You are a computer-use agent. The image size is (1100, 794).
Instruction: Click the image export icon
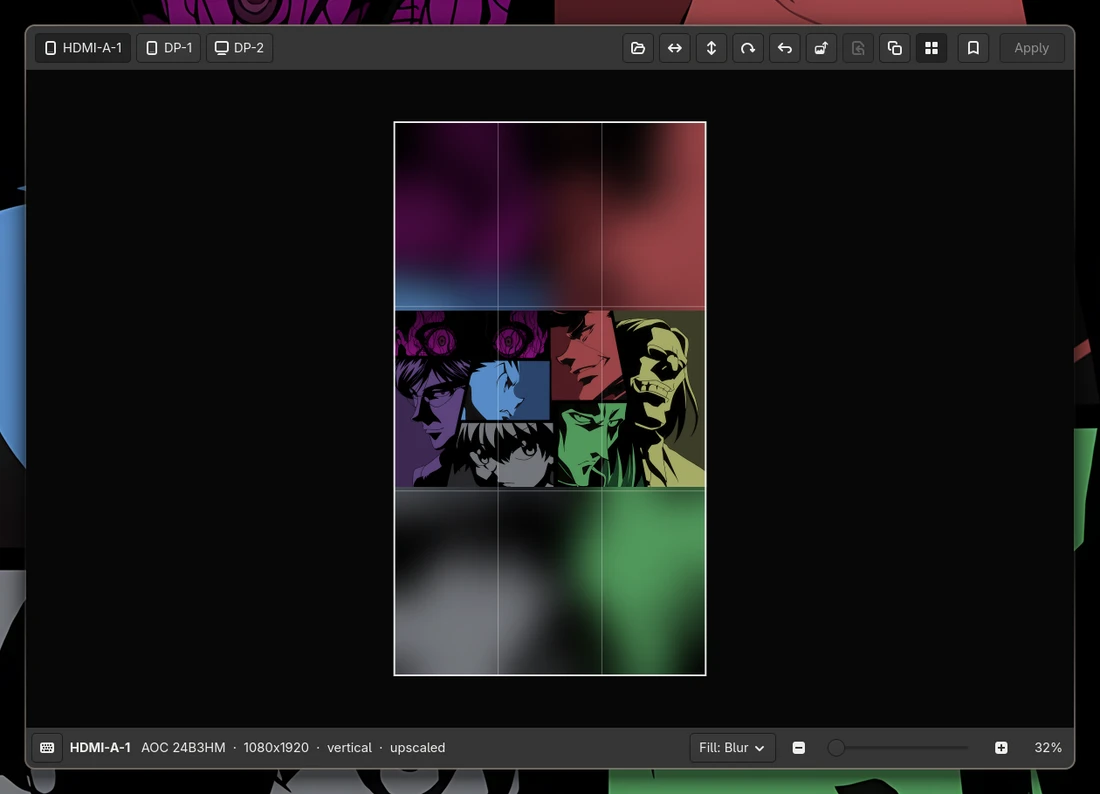point(821,48)
